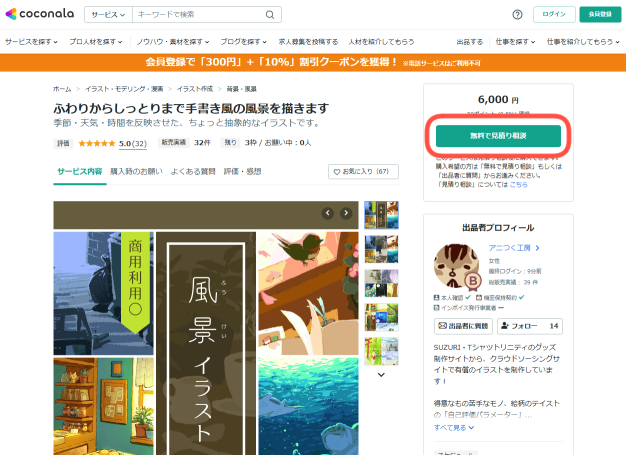The width and height of the screenshot is (626, 455).
Task: Expand ブログを探す menu
Action: point(244,42)
